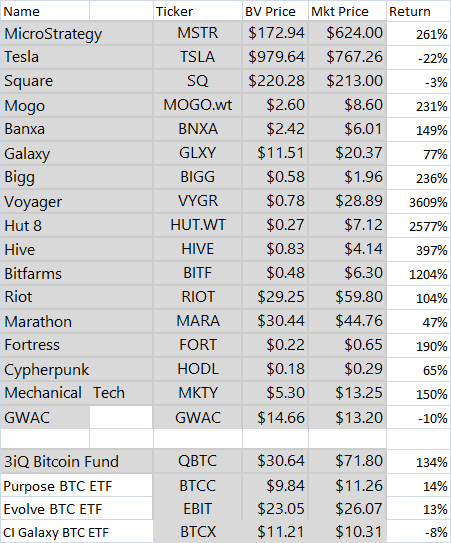Select Marathon's $30.44 BV price cell
The width and height of the screenshot is (451, 543).
click(275, 321)
